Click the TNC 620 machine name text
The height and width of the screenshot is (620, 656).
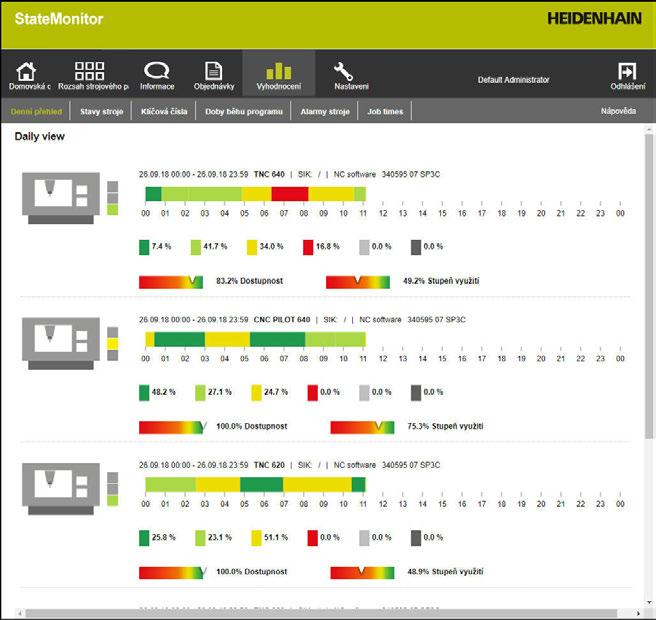point(269,465)
